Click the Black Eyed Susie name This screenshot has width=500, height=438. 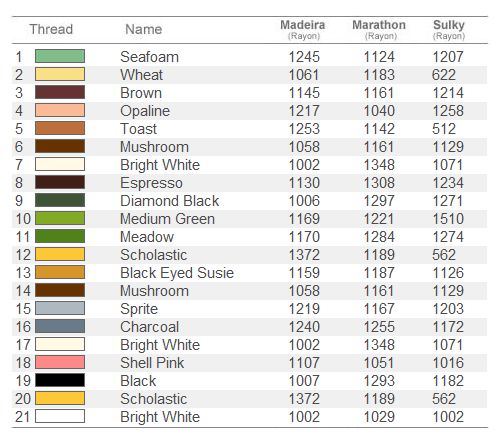177,273
